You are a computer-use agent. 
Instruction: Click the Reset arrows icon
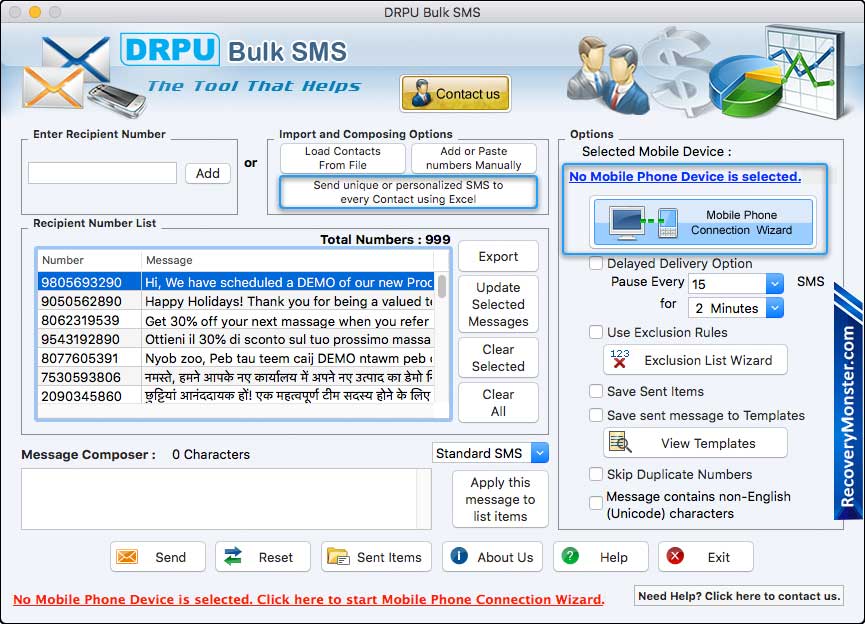(233, 556)
